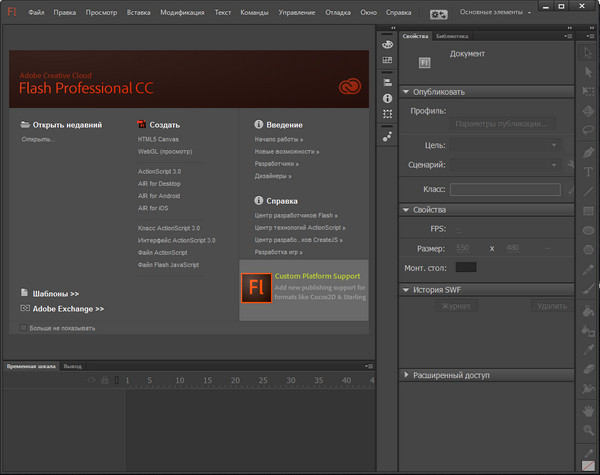Check 'Больше не показывать' checkbox
This screenshot has width=600, height=475.
click(x=23, y=328)
